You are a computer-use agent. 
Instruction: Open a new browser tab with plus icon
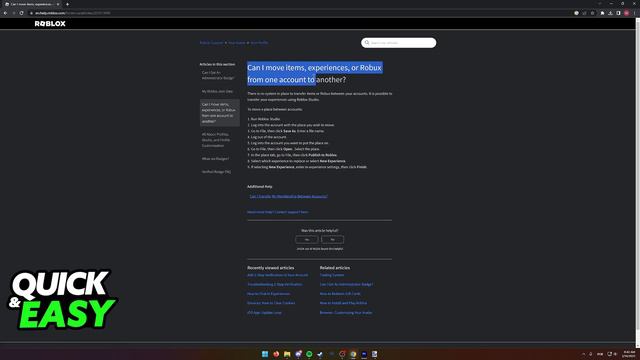point(67,4)
